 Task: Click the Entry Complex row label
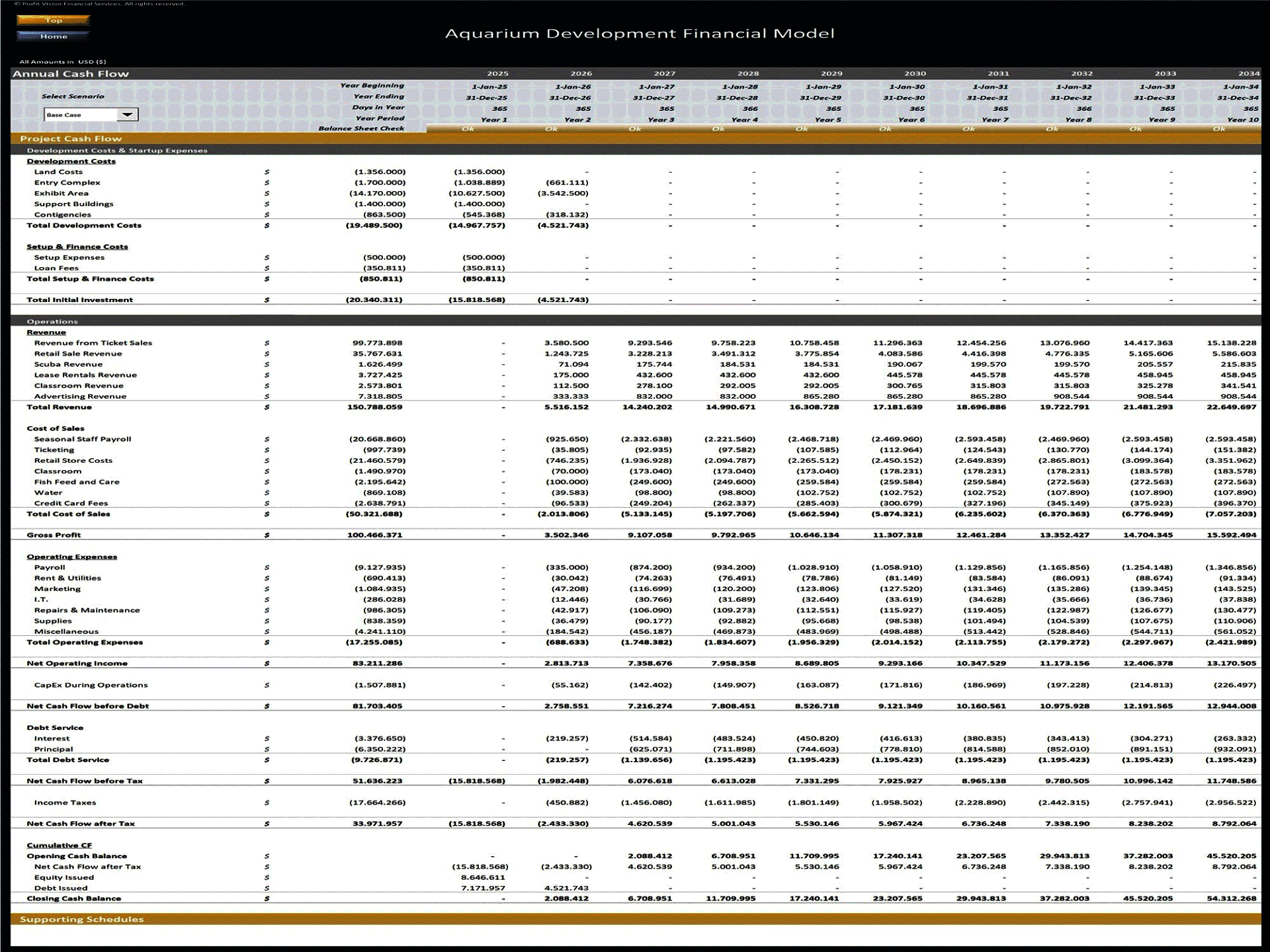coord(67,182)
